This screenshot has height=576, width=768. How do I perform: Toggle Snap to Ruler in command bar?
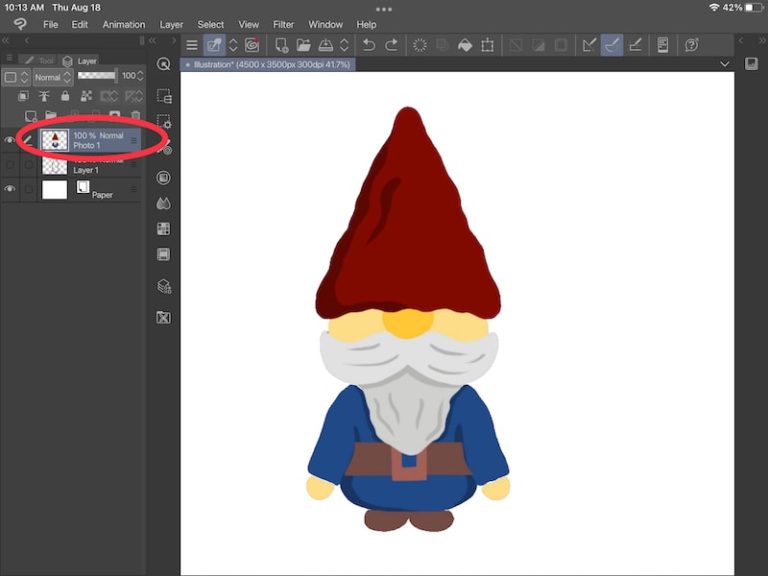point(589,45)
